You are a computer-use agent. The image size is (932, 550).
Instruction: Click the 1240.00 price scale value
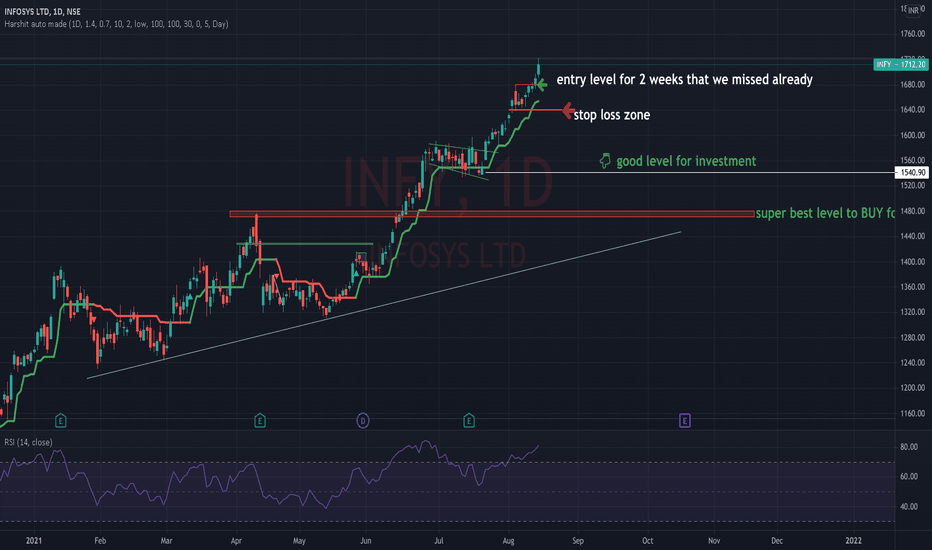(x=912, y=363)
